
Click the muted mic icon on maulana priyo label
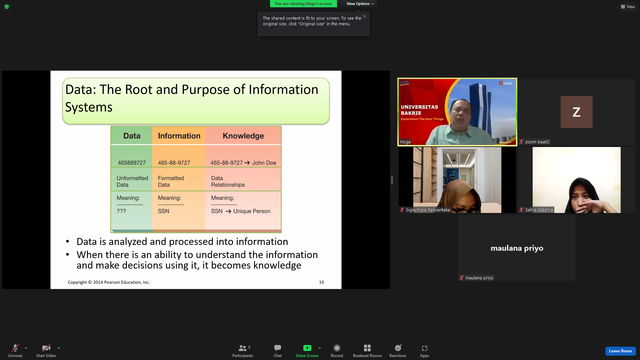coord(461,278)
